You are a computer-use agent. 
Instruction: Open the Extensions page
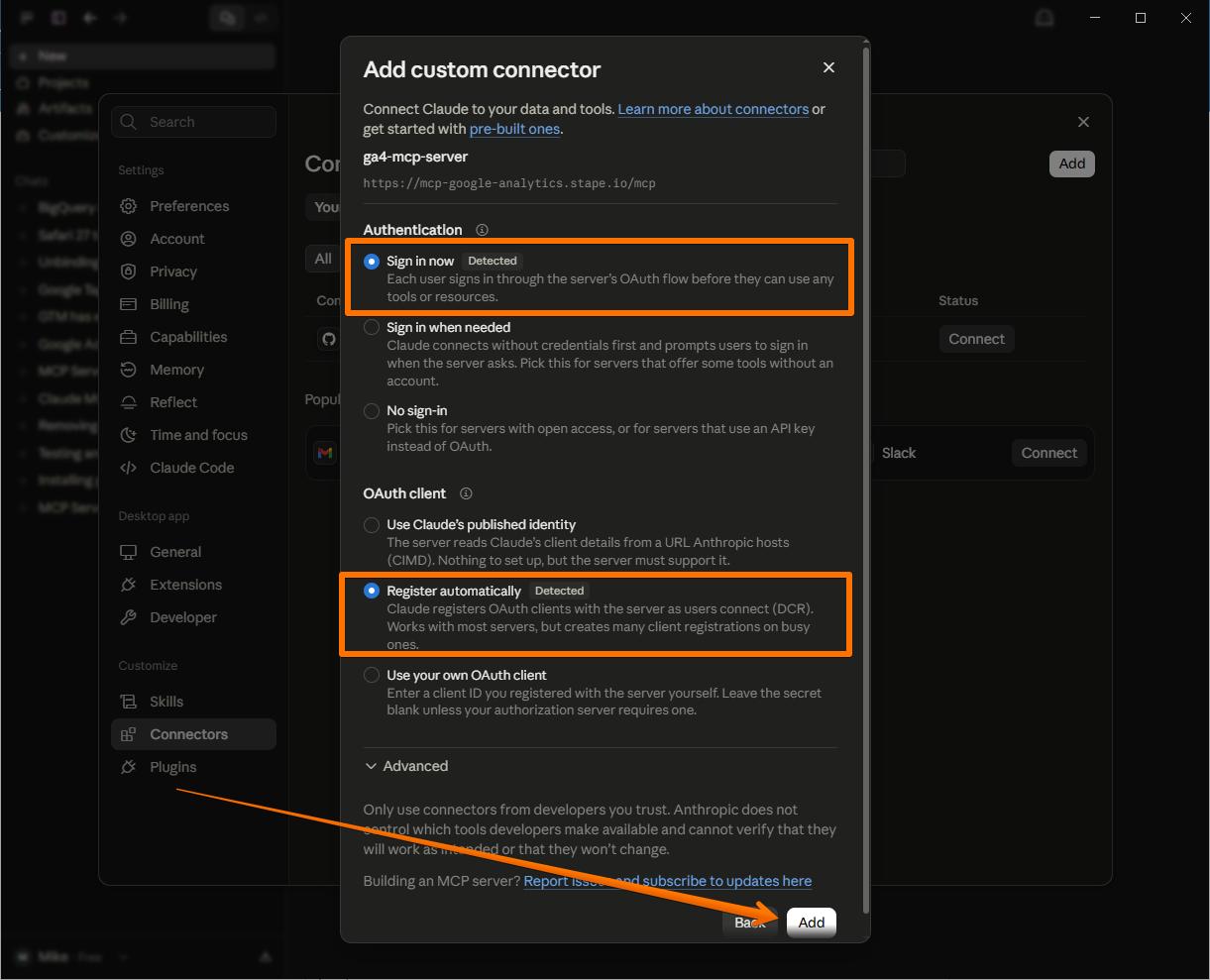point(194,585)
